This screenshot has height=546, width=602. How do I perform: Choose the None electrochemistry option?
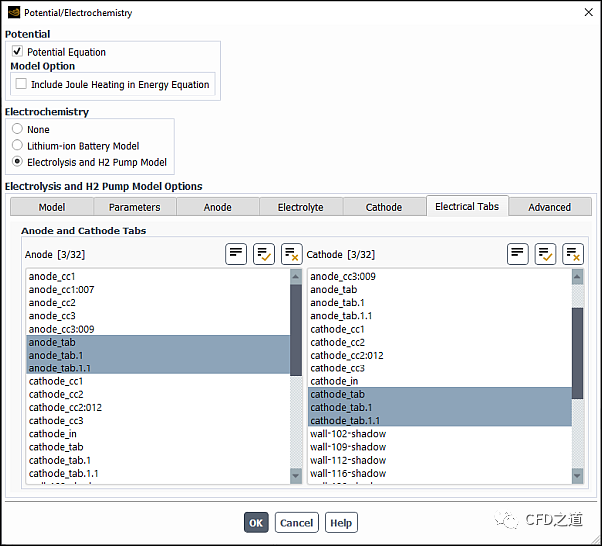pos(17,129)
